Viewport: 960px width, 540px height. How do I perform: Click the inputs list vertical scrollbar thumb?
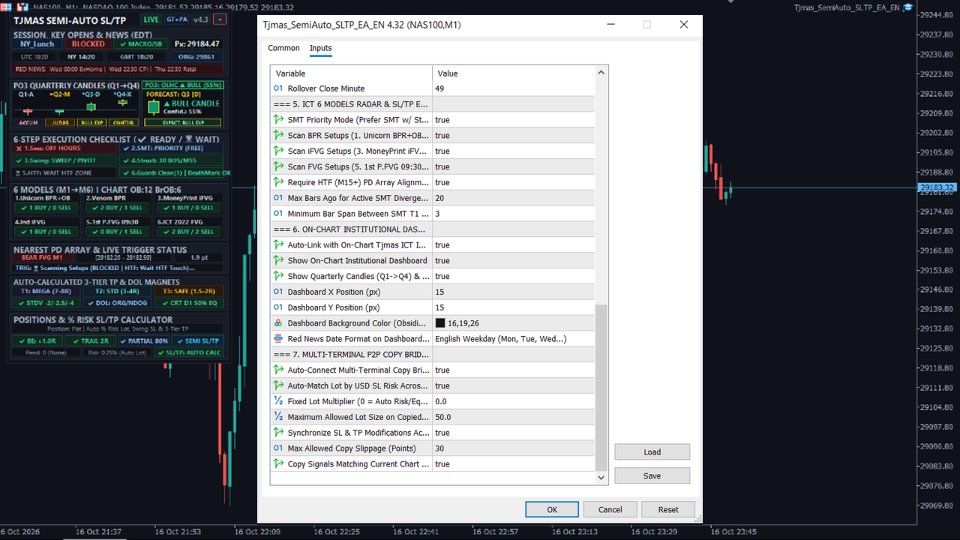(601, 387)
